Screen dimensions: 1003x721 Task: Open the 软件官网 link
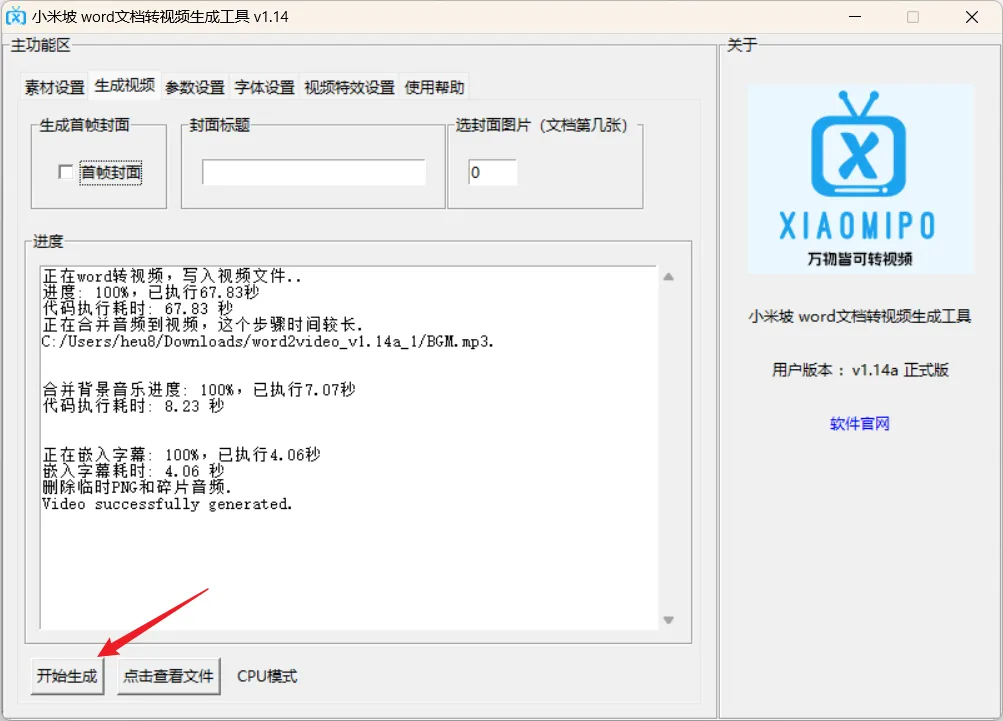(x=859, y=424)
